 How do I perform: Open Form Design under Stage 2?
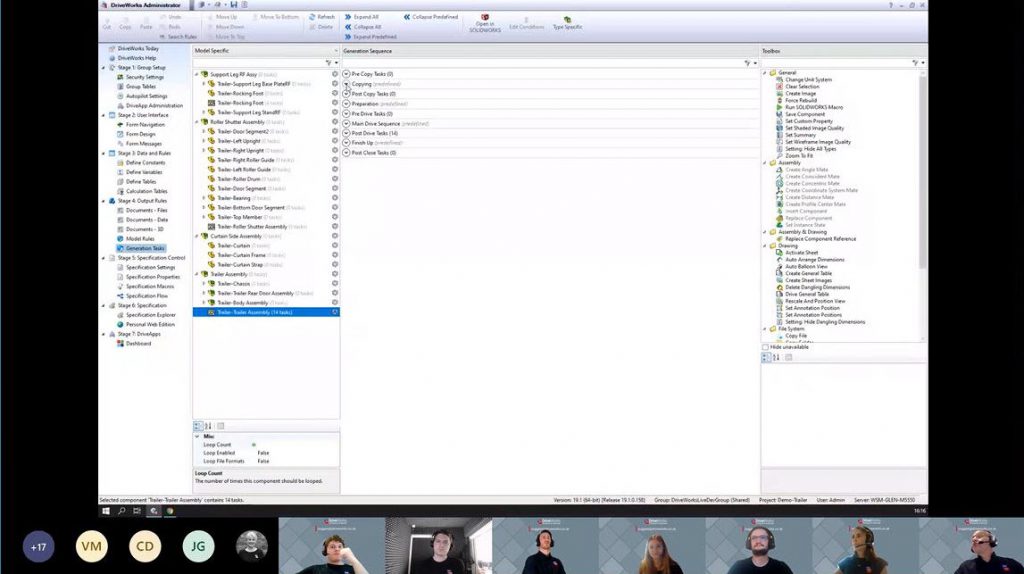[140, 134]
